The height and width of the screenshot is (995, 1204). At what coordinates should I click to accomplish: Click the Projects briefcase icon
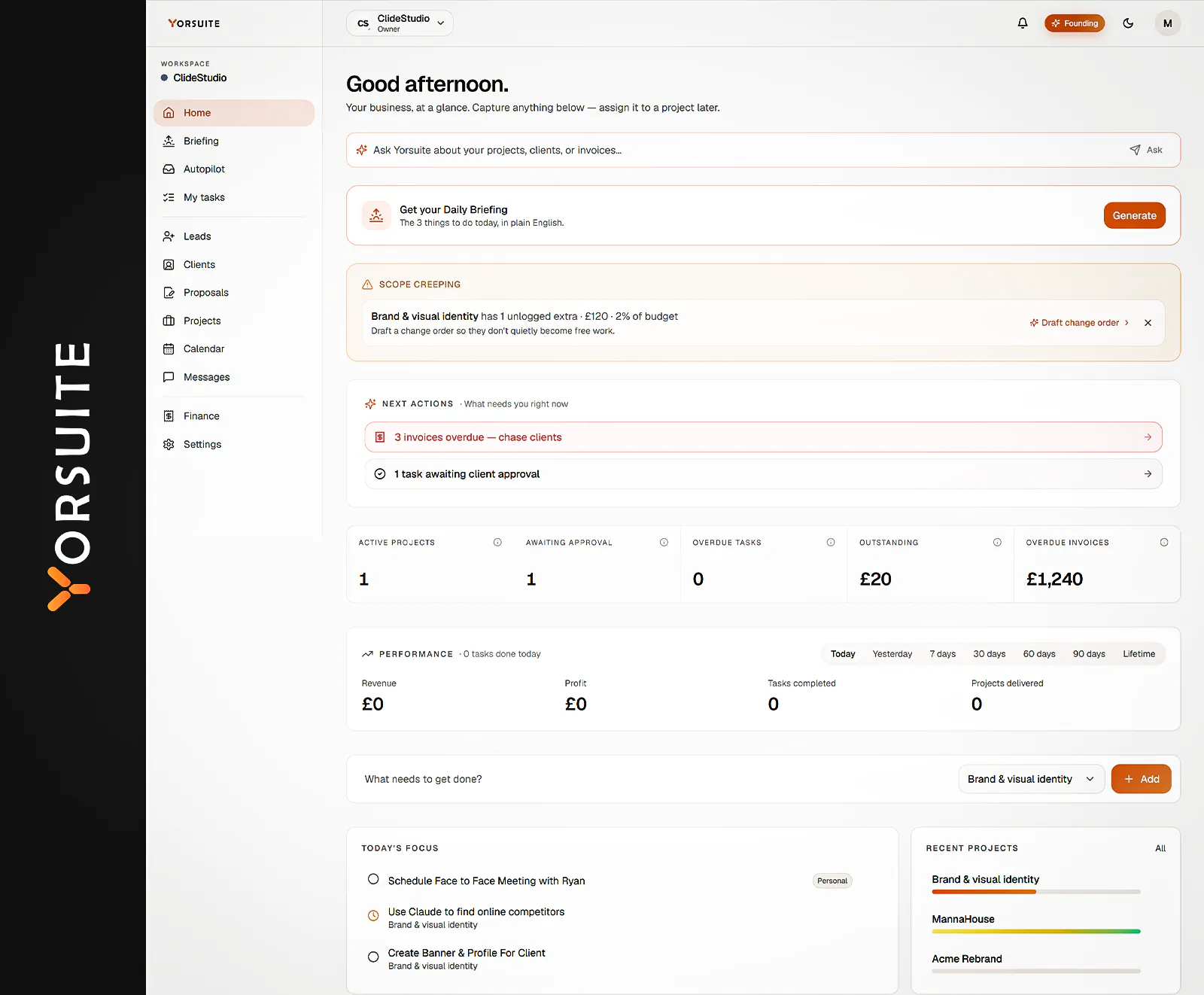[169, 321]
